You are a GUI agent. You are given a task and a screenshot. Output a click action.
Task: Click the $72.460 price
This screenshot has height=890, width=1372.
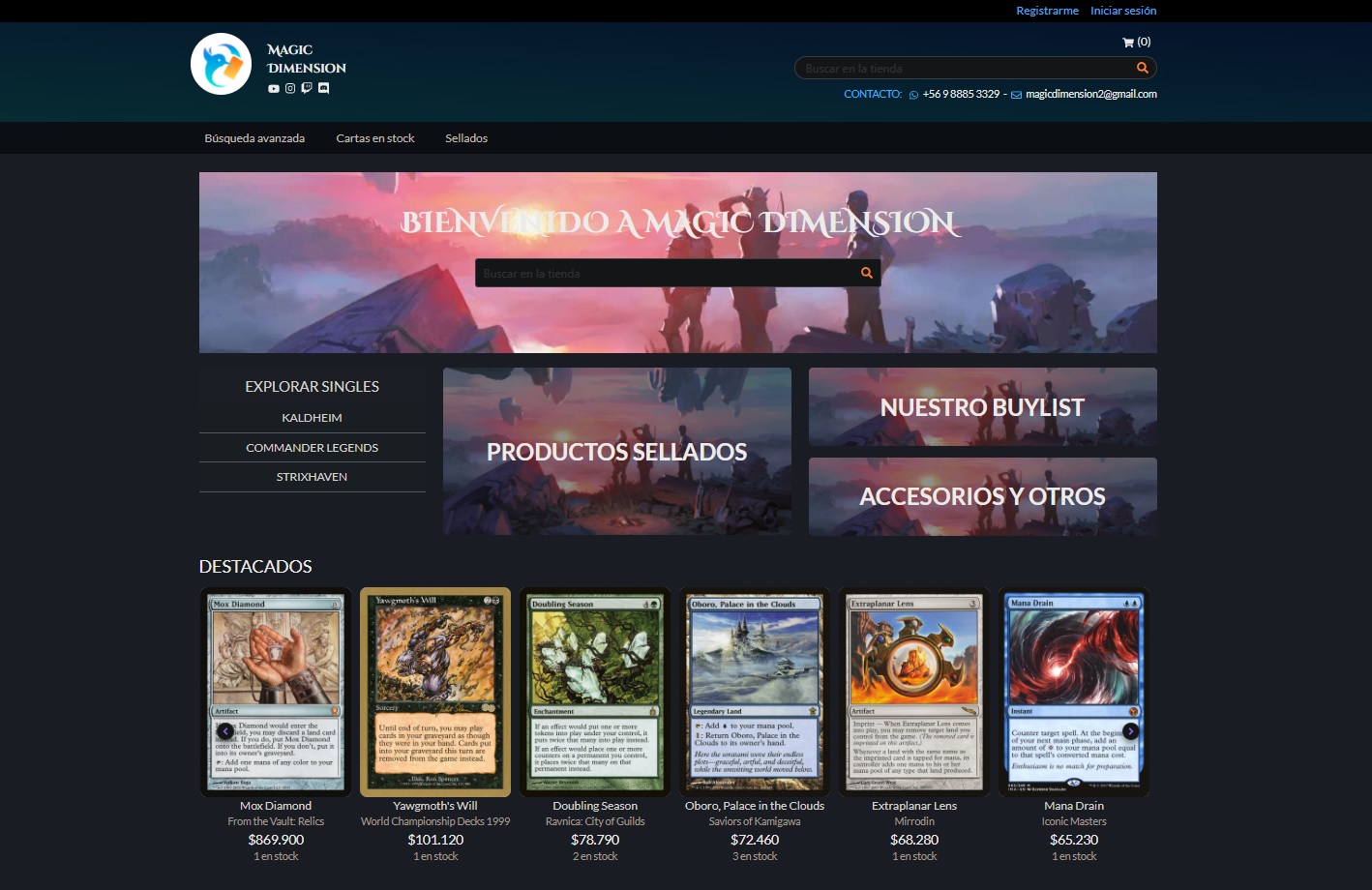click(755, 840)
